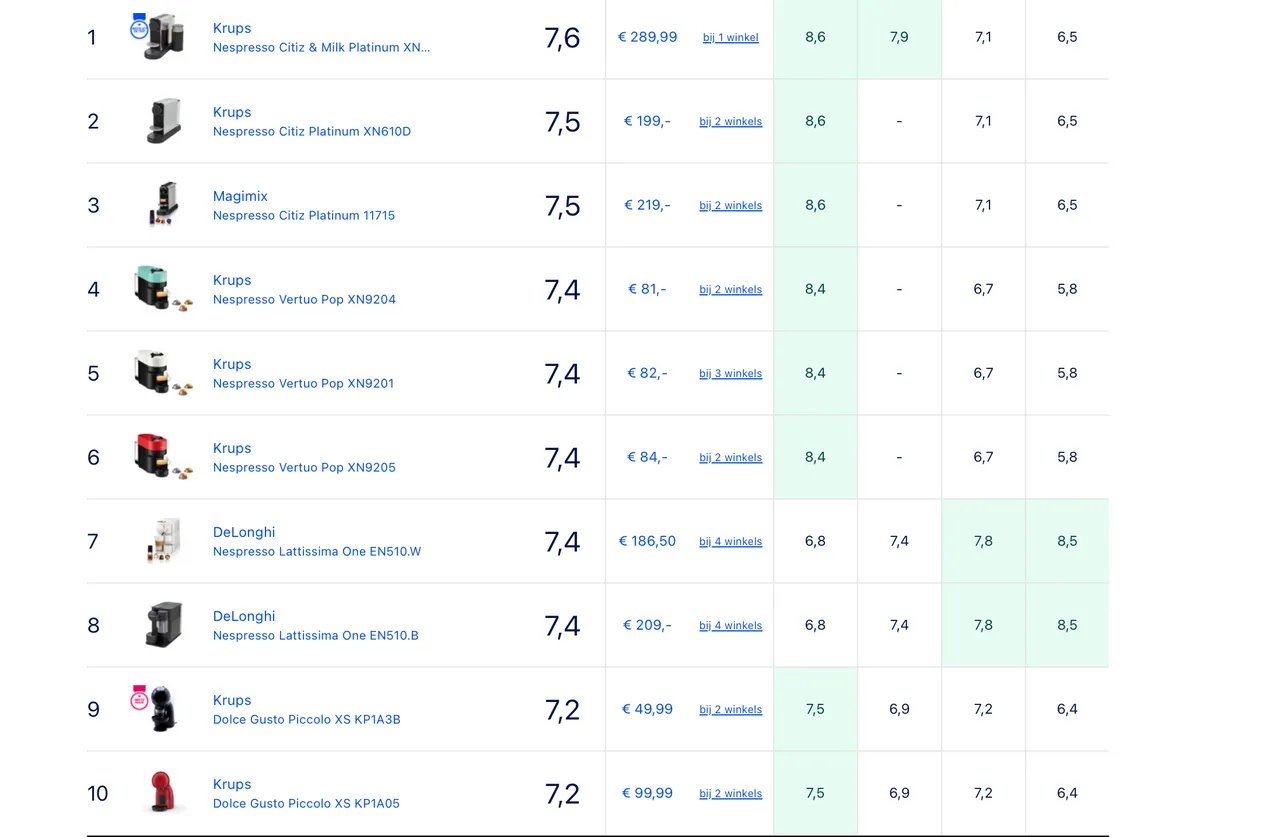Open 'bij 2 winkels' link for € 81,-

click(x=731, y=290)
